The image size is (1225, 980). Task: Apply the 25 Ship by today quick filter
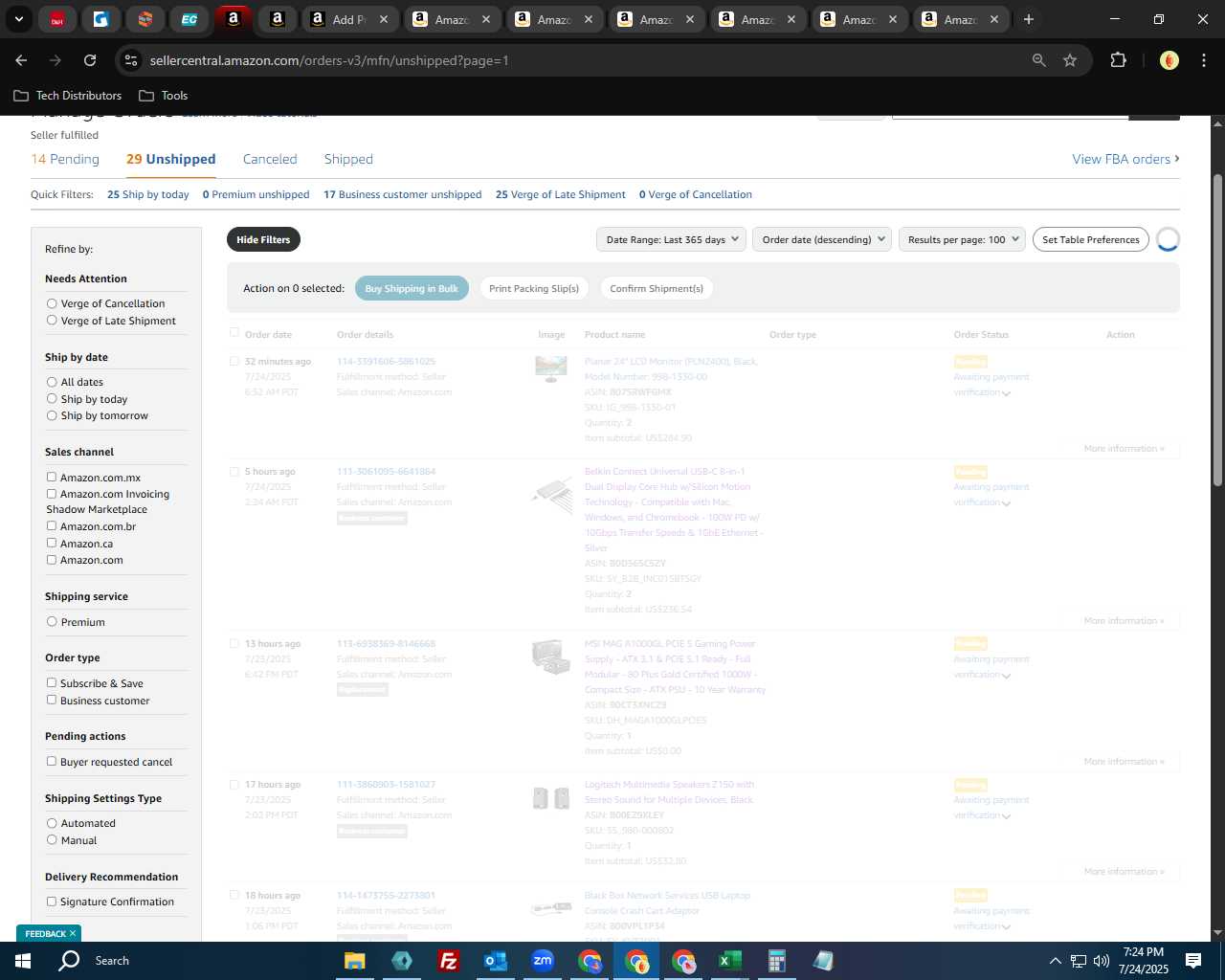pyautogui.click(x=148, y=194)
